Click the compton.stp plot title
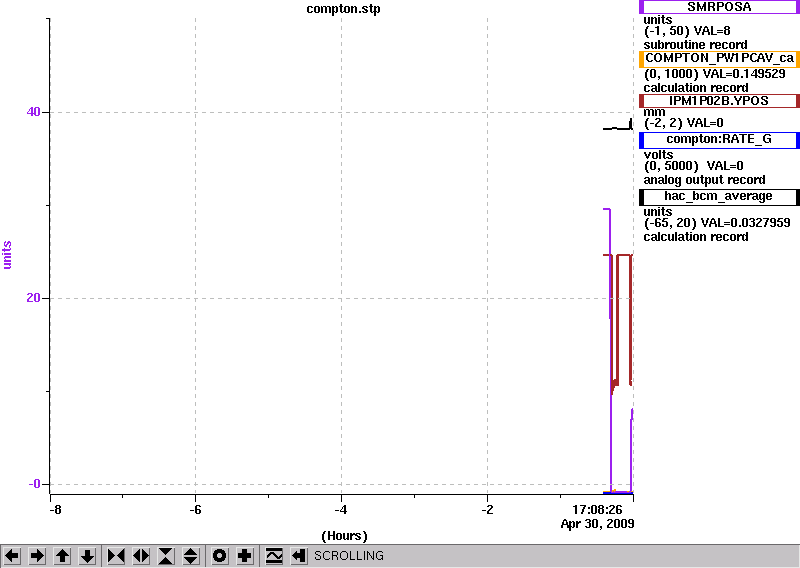Image resolution: width=800 pixels, height=568 pixels. [x=343, y=9]
